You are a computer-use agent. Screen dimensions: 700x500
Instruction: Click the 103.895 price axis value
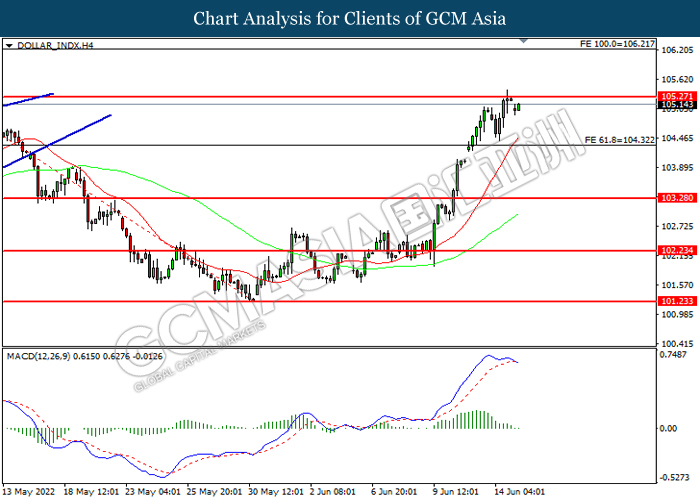coord(677,167)
